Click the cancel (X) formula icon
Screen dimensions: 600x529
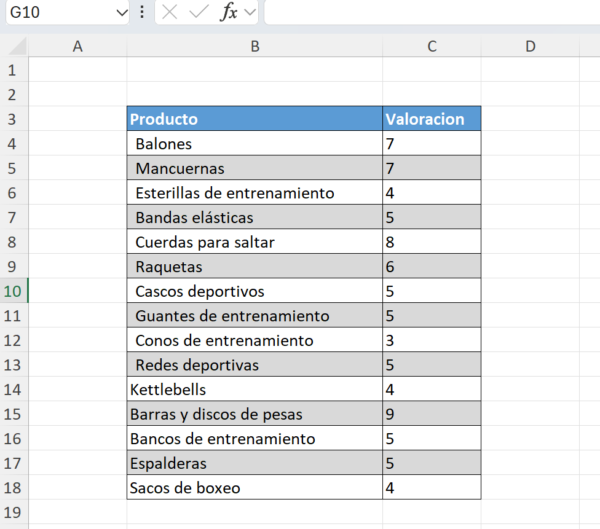170,12
